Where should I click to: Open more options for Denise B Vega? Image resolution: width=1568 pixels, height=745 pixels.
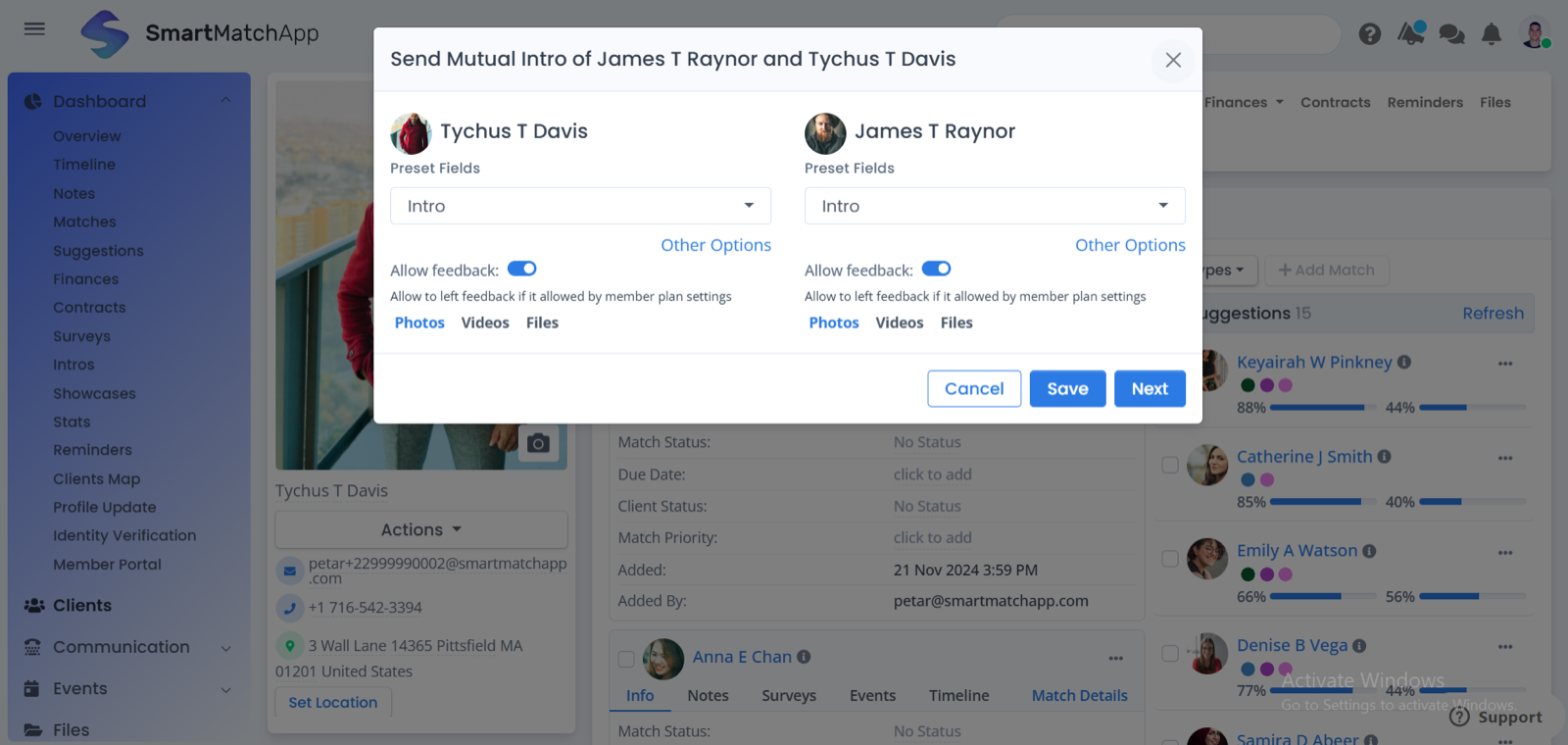[x=1505, y=647]
